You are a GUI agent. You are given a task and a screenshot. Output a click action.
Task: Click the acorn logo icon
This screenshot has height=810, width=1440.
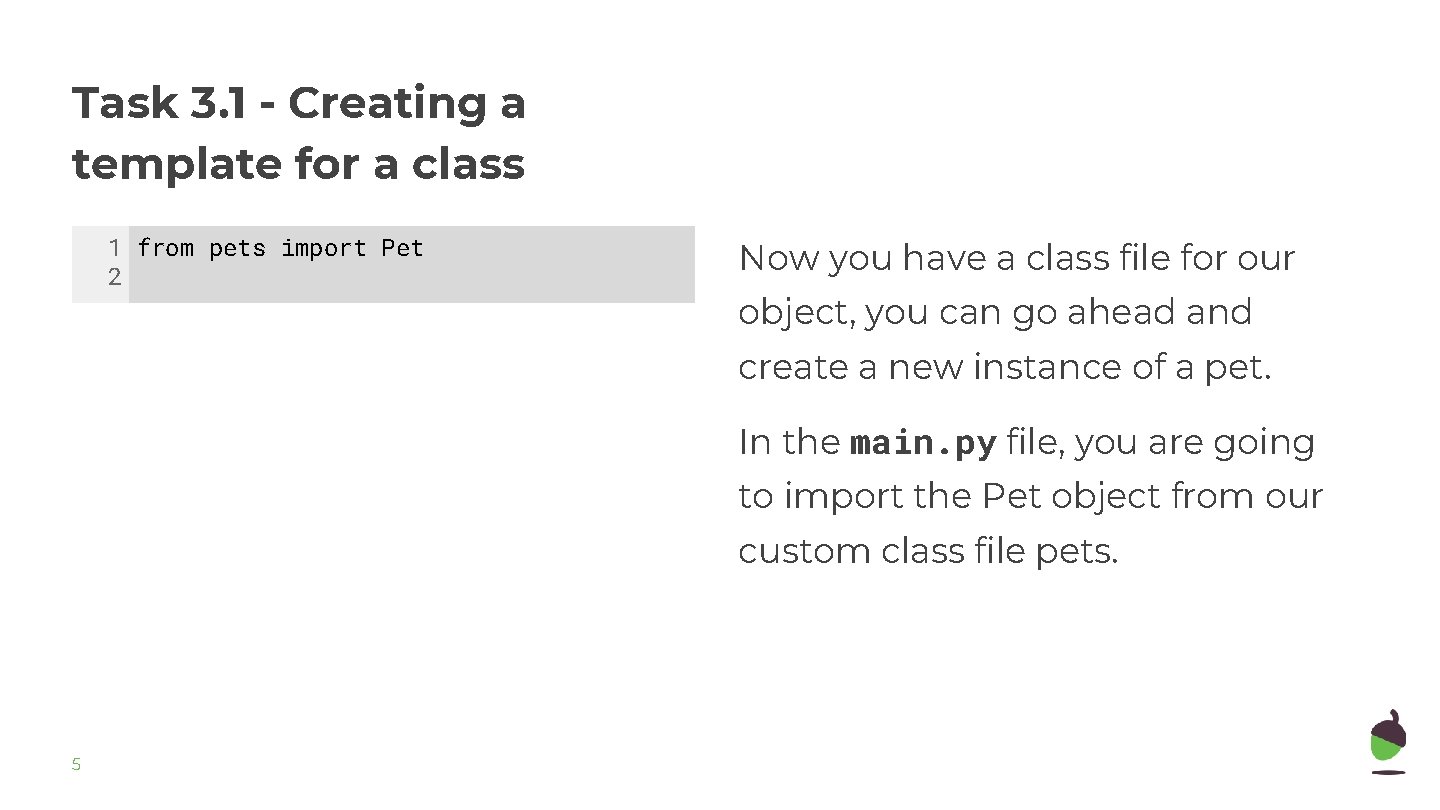tap(1388, 741)
